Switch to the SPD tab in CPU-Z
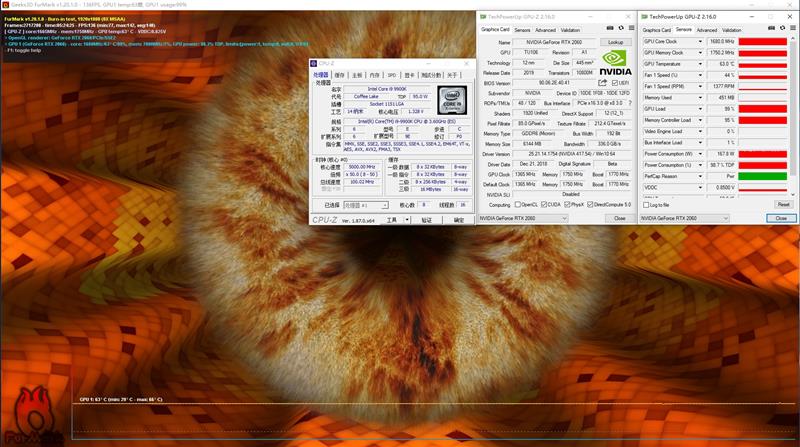Image resolution: width=800 pixels, height=447 pixels. click(x=392, y=75)
